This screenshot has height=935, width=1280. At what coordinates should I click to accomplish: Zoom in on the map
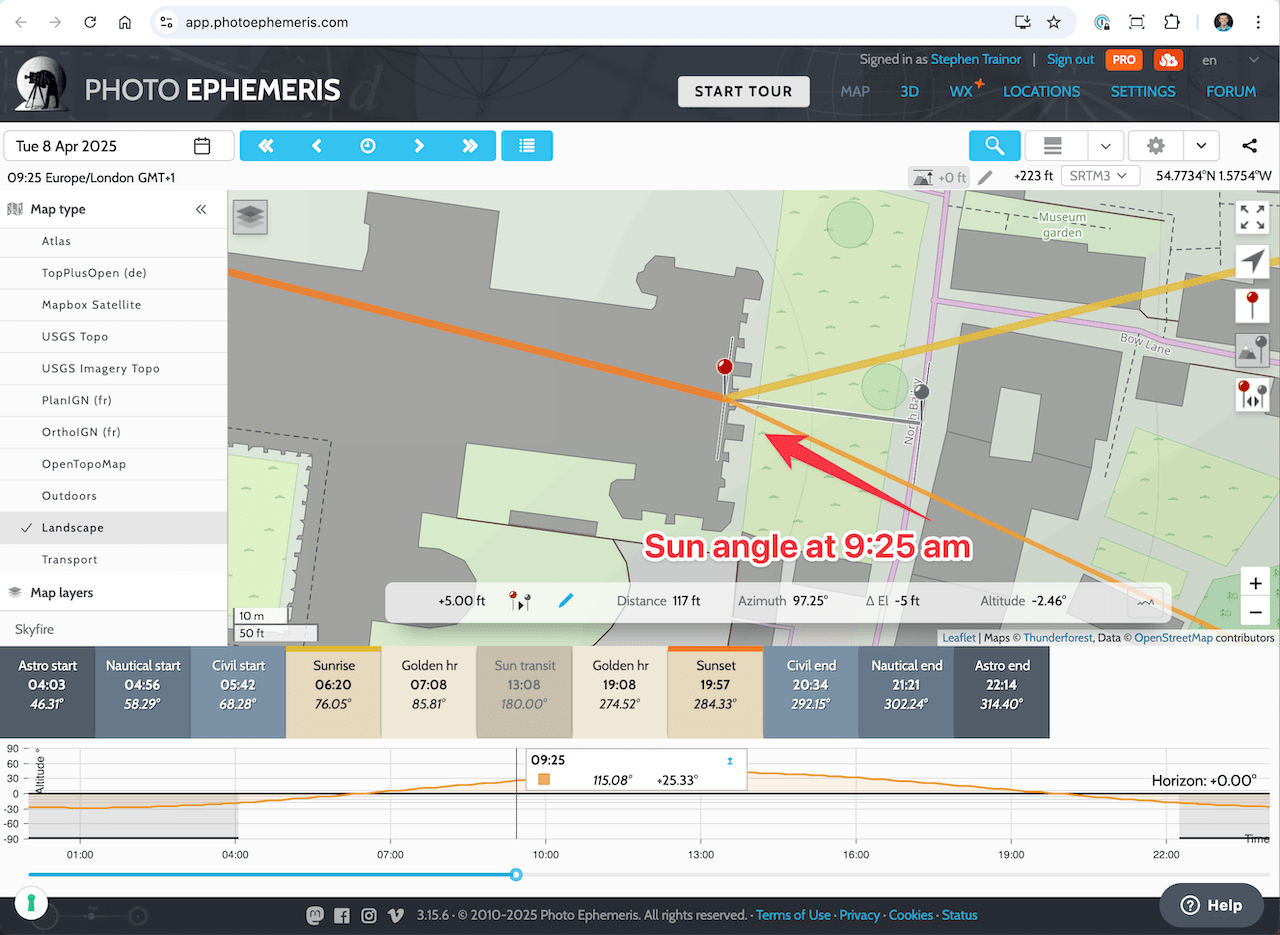[1256, 583]
